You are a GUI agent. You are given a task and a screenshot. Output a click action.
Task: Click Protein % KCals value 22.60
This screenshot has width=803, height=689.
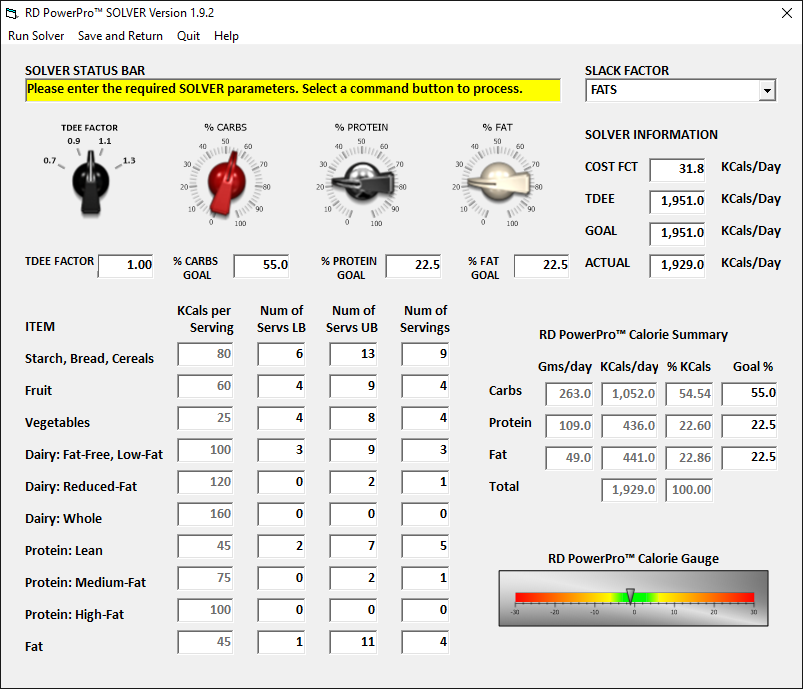pos(689,426)
